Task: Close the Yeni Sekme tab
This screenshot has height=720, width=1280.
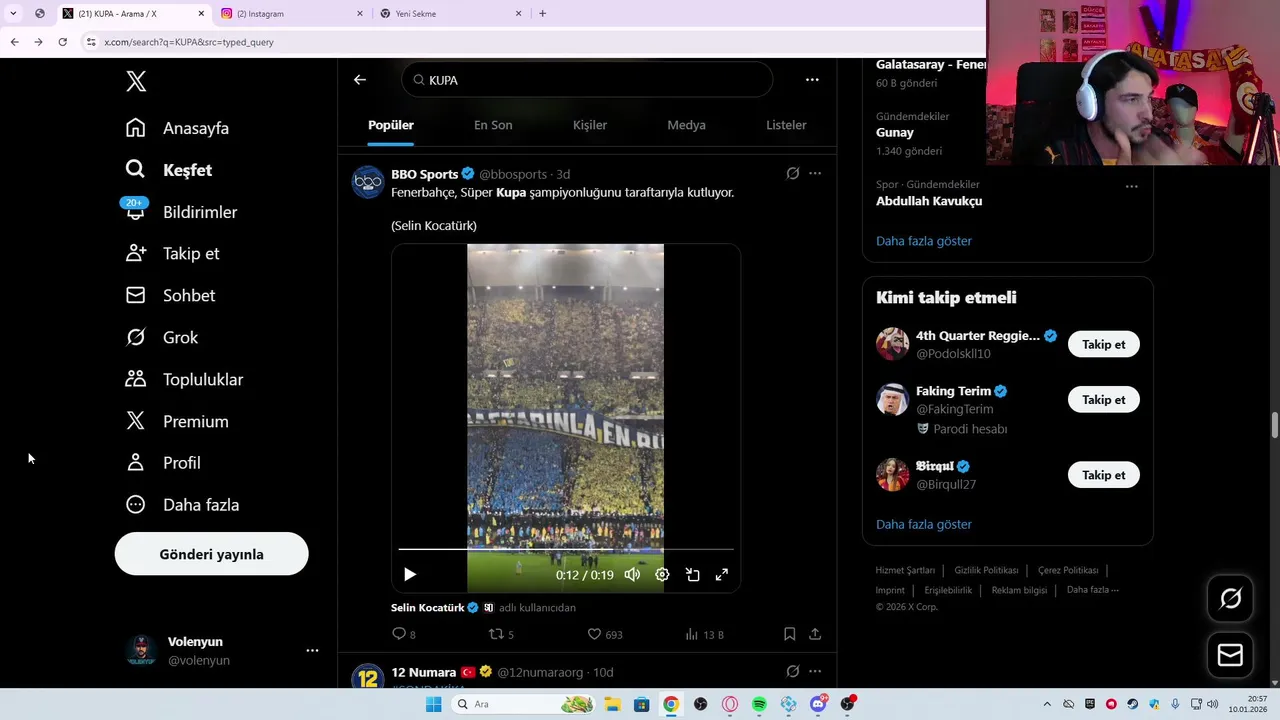Action: (x=518, y=14)
